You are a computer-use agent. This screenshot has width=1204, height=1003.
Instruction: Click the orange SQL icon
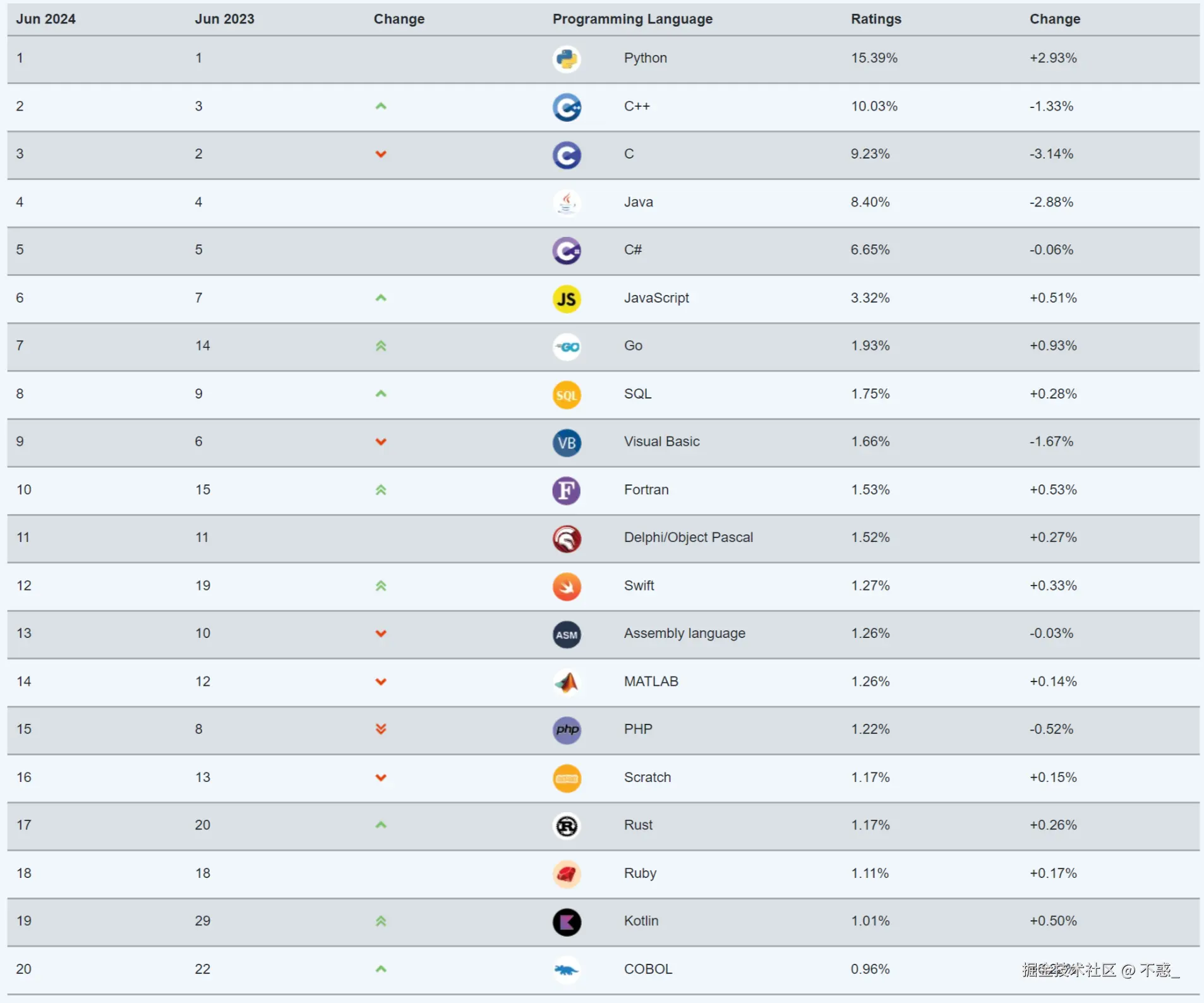[x=566, y=395]
